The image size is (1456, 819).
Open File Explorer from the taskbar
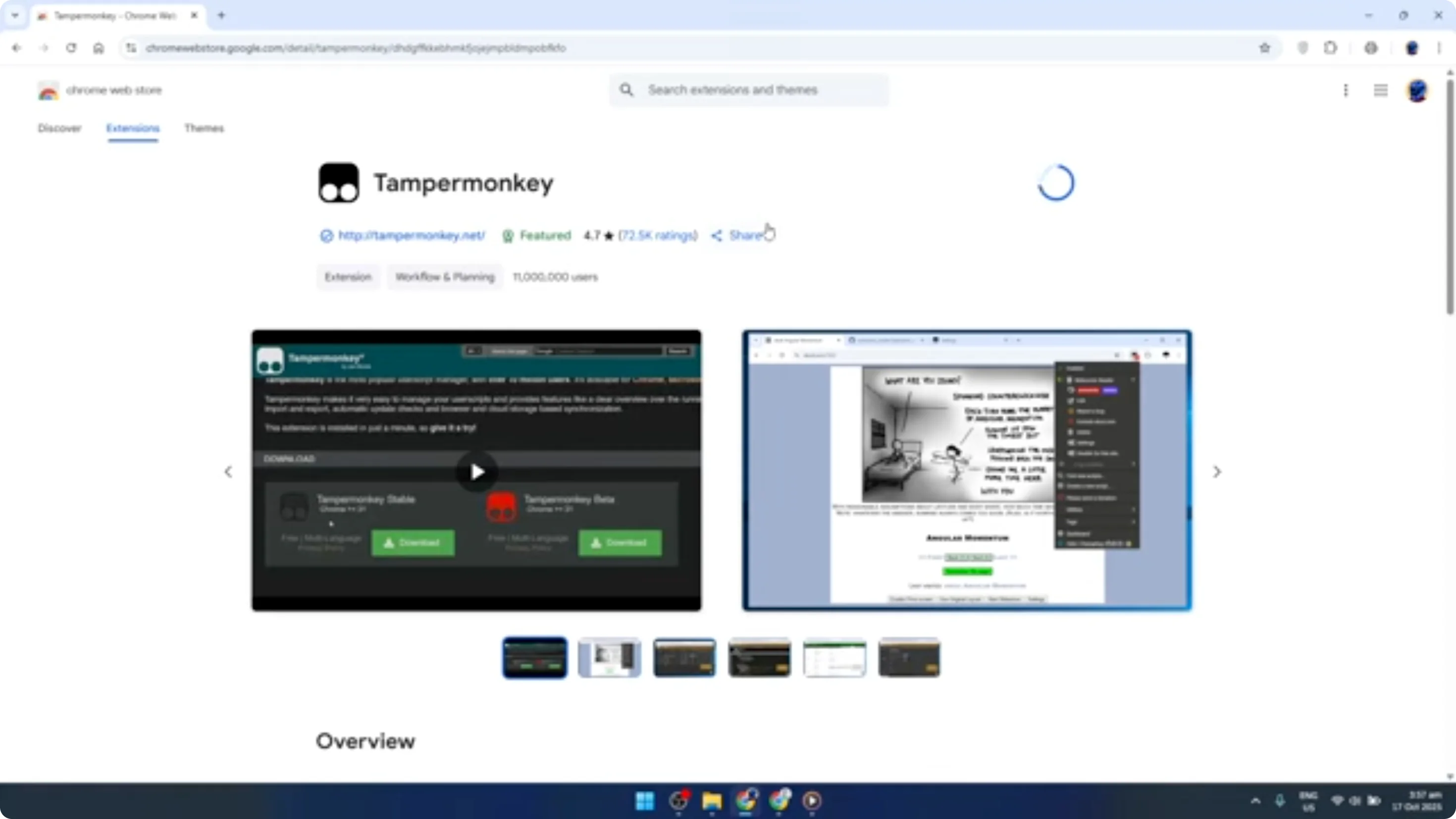click(712, 801)
